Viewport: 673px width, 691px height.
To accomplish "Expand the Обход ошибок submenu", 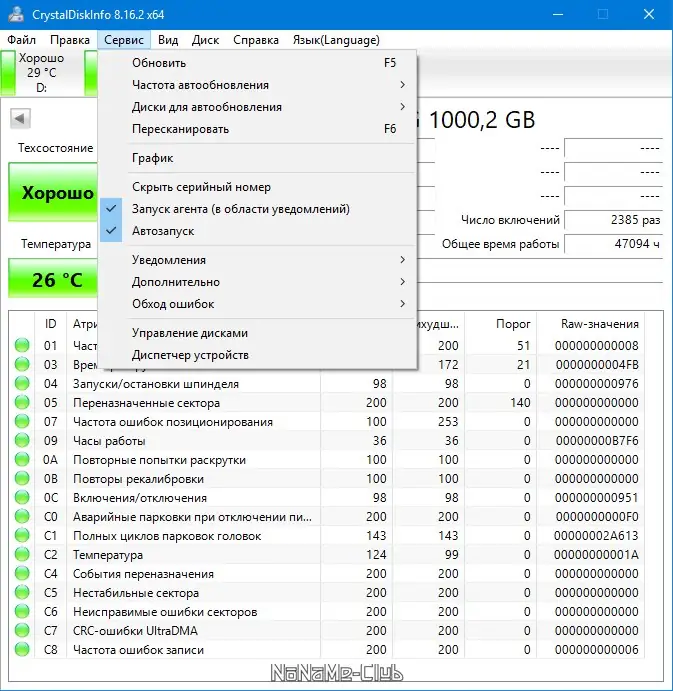I will (x=257, y=304).
